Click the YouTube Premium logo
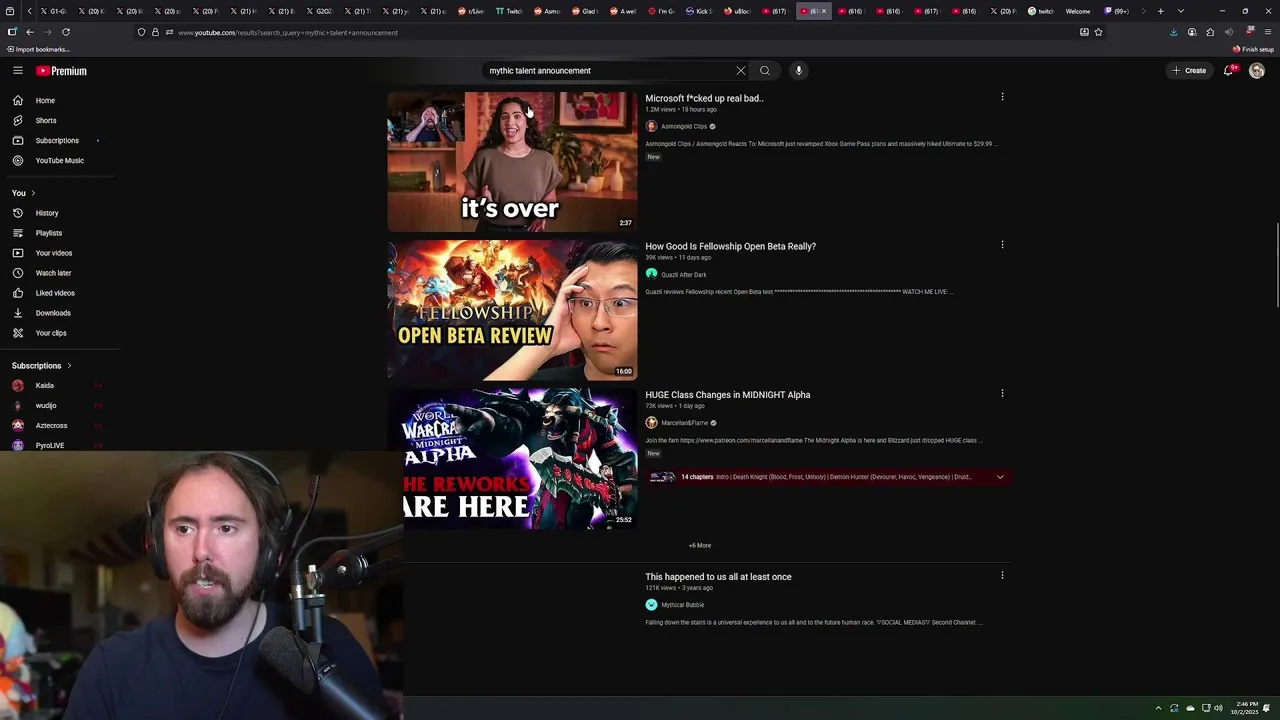Viewport: 1280px width, 720px height. (62, 71)
